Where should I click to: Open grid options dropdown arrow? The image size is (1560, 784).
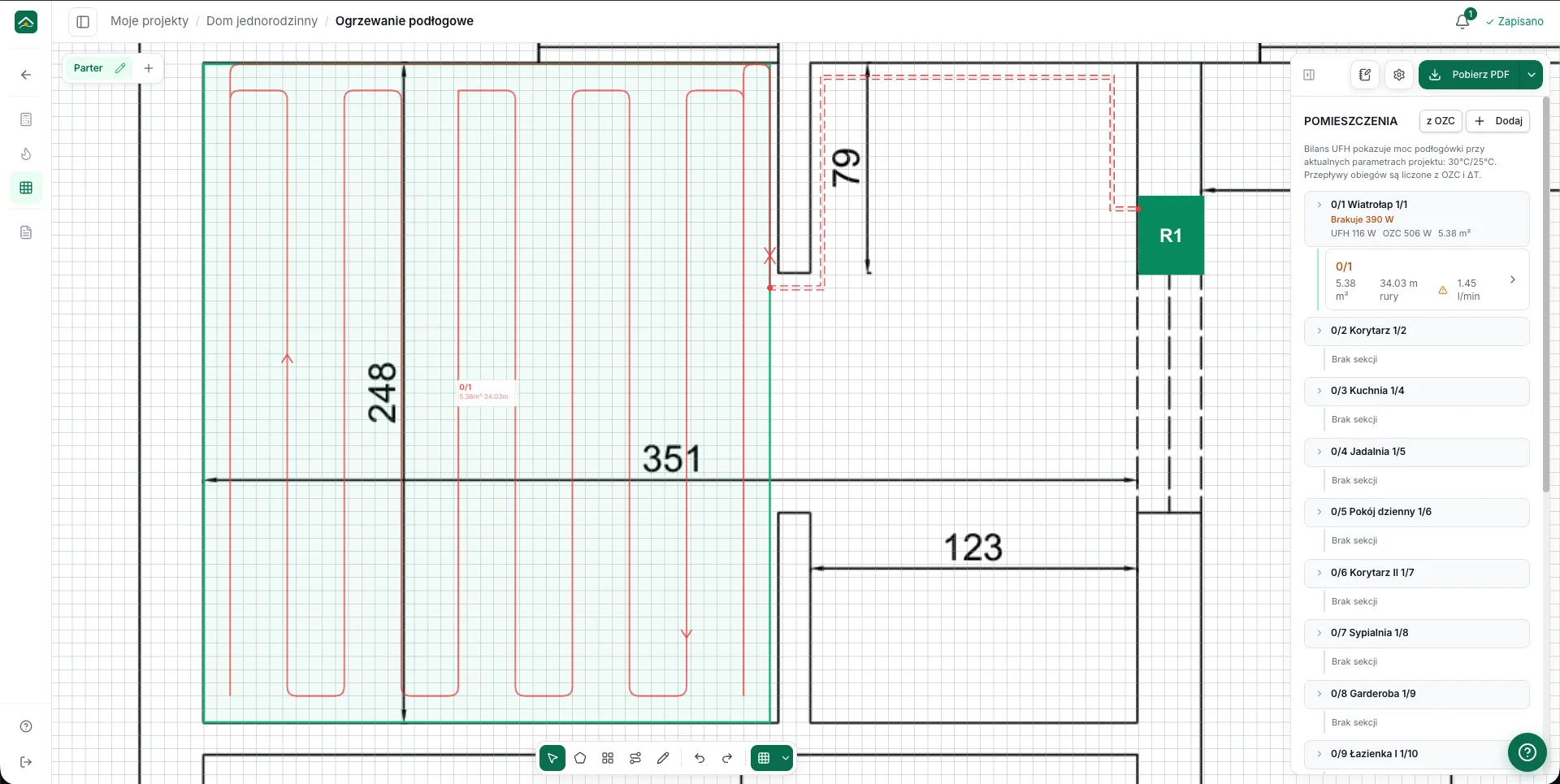(x=786, y=758)
